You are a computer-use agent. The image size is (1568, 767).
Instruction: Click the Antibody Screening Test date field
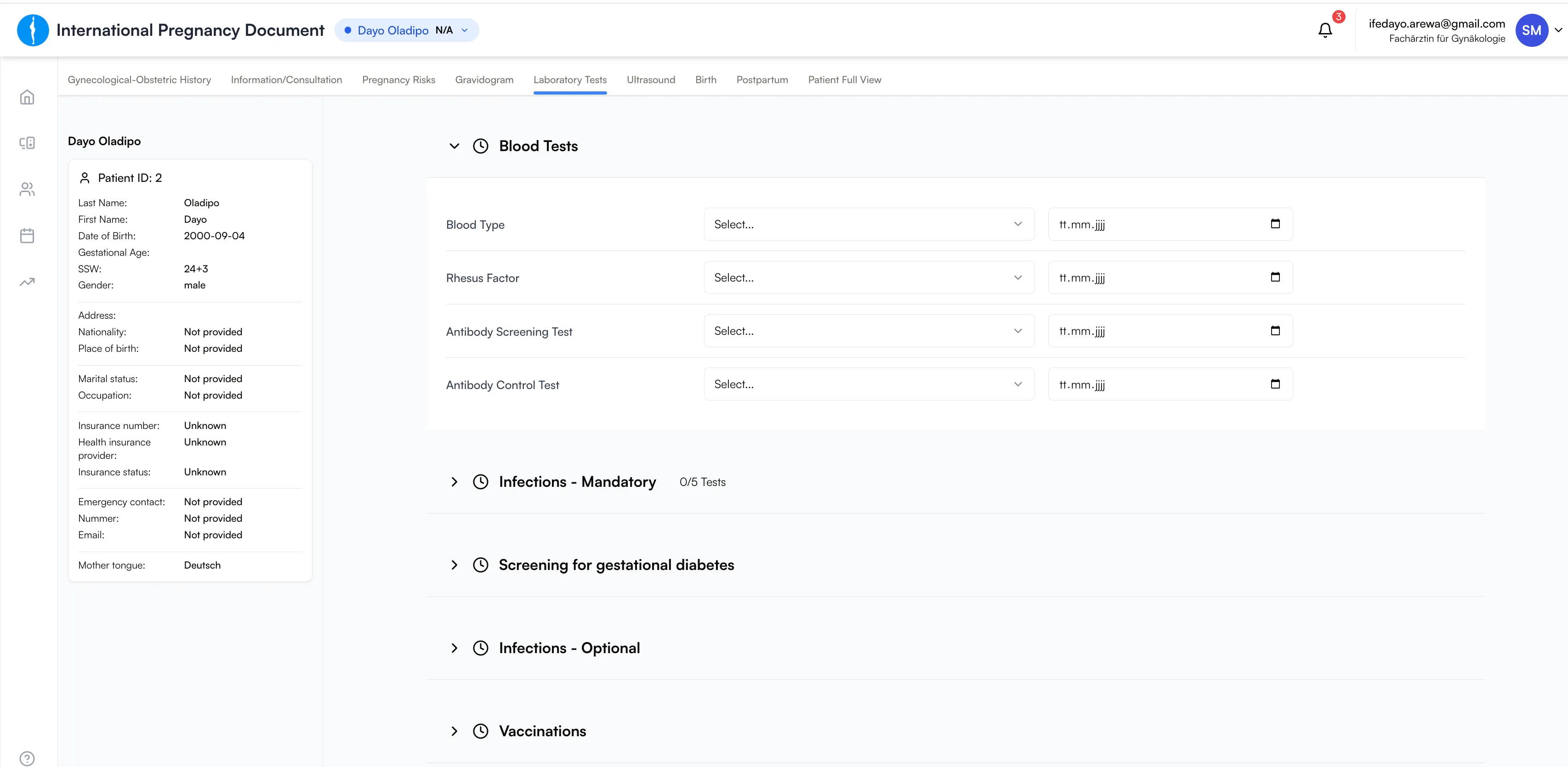tap(1157, 332)
